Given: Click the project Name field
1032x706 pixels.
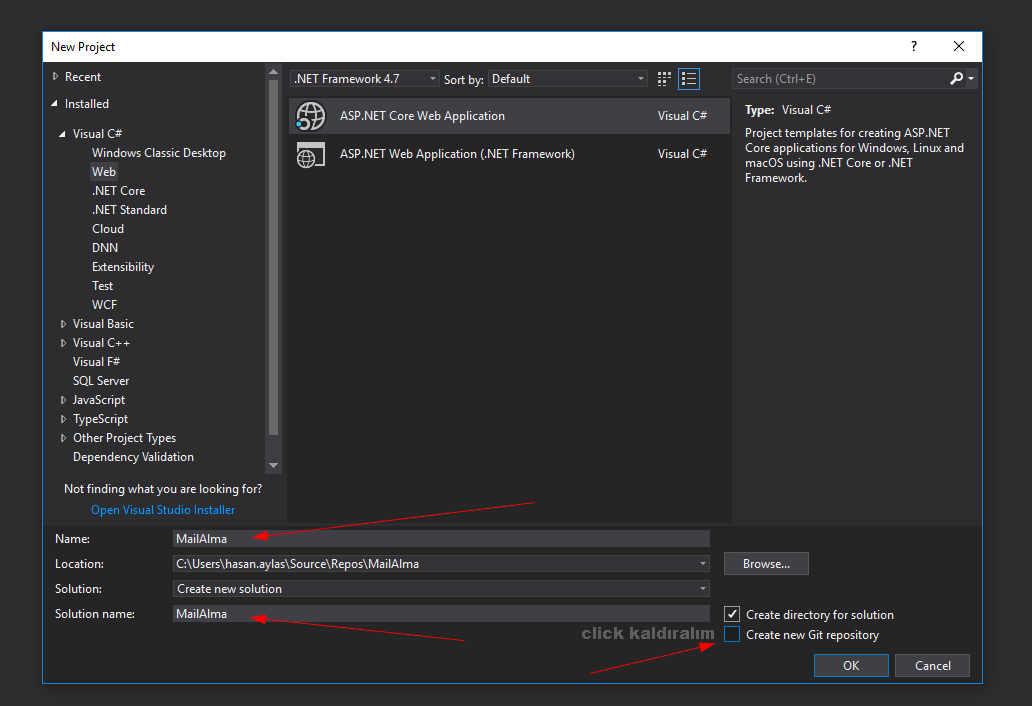Looking at the screenshot, I should tap(442, 539).
